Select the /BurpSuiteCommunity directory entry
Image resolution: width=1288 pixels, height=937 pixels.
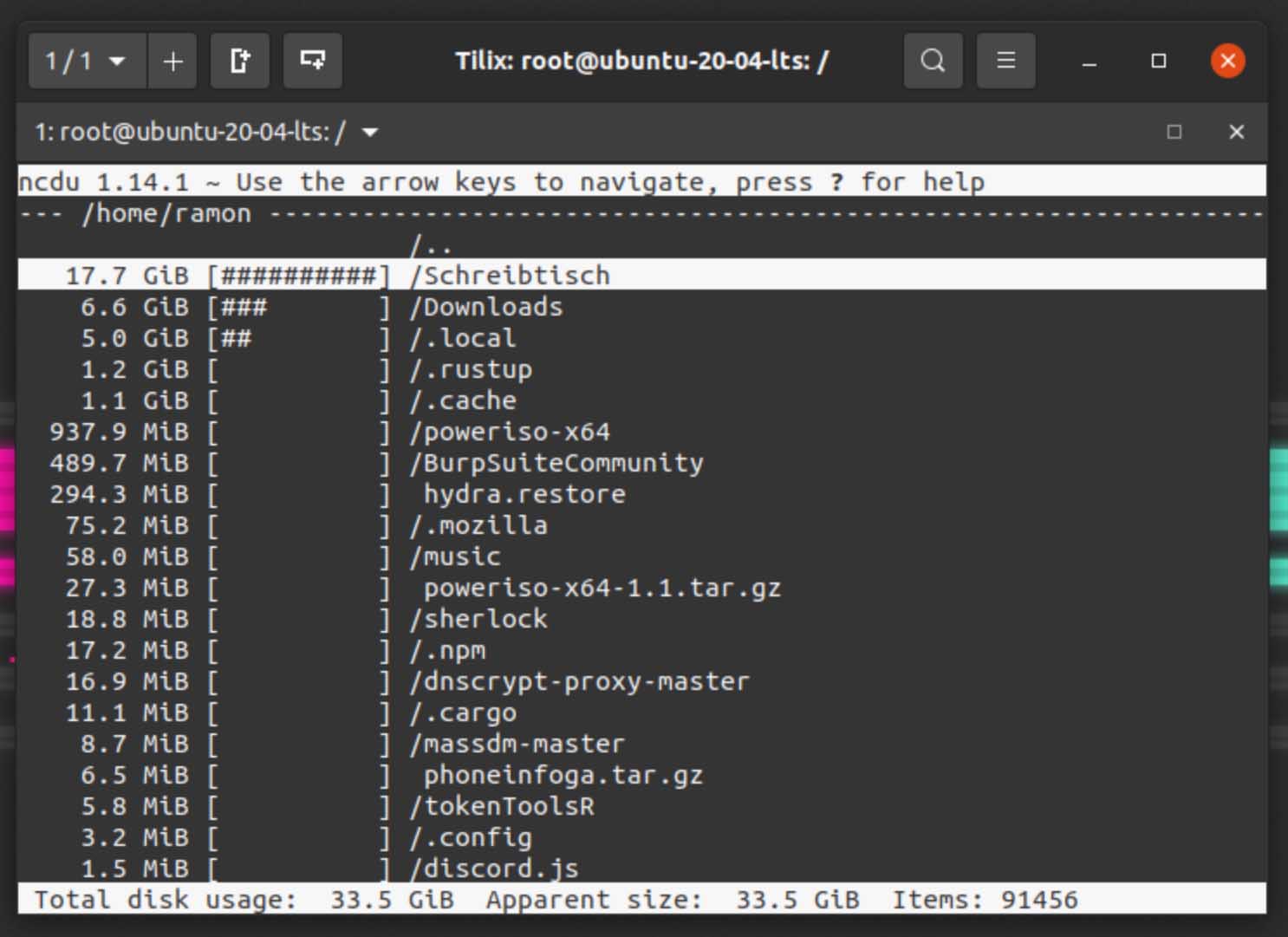click(x=642, y=463)
